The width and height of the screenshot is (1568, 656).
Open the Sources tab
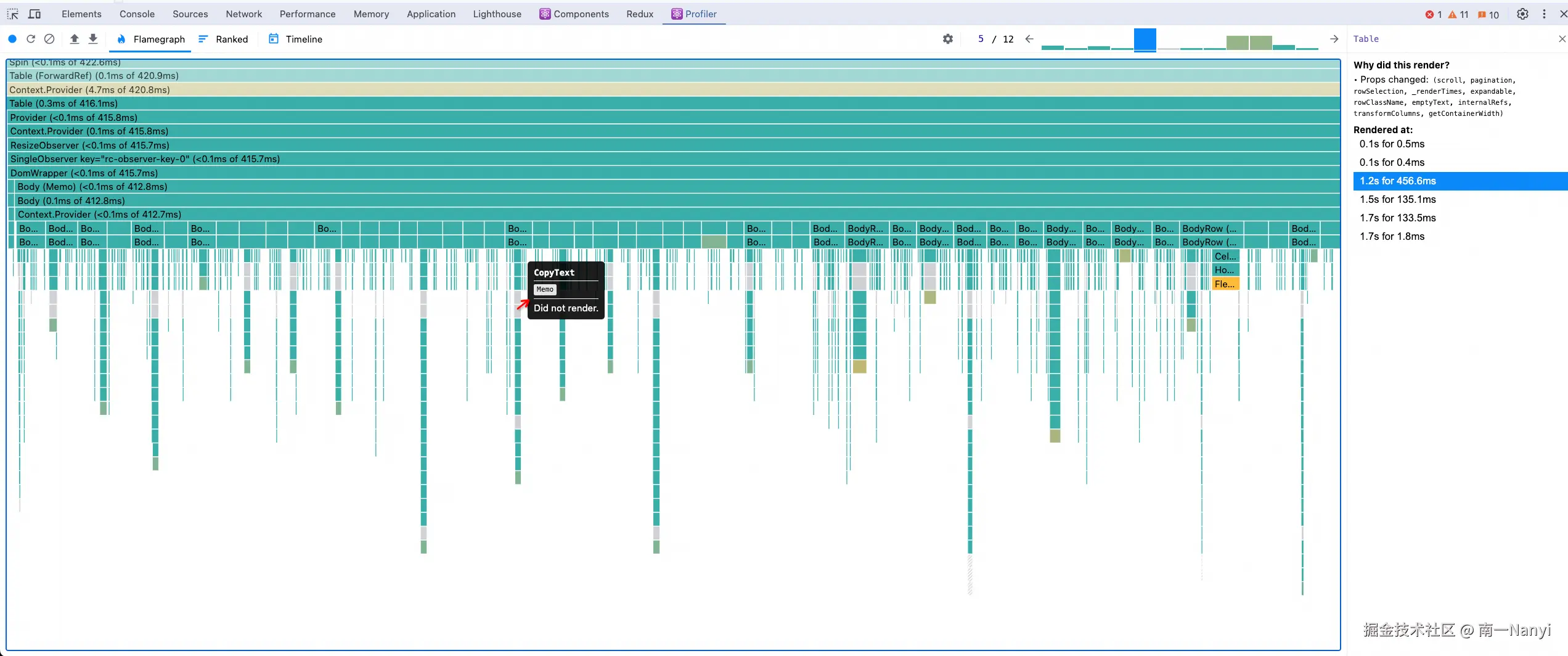[x=190, y=14]
